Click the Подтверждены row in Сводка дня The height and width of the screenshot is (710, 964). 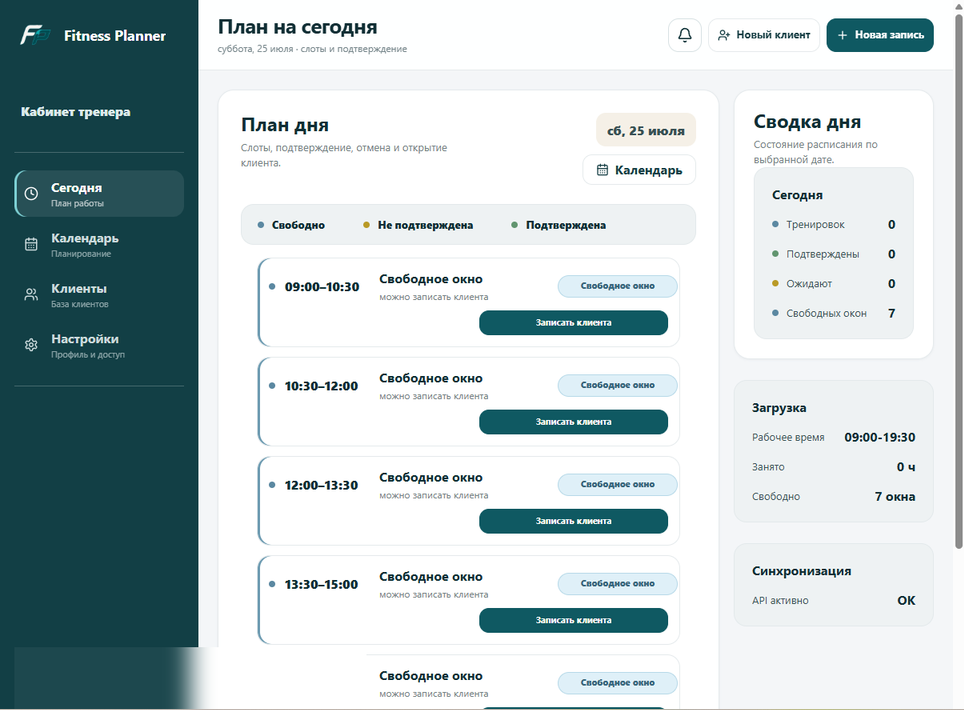pos(834,254)
